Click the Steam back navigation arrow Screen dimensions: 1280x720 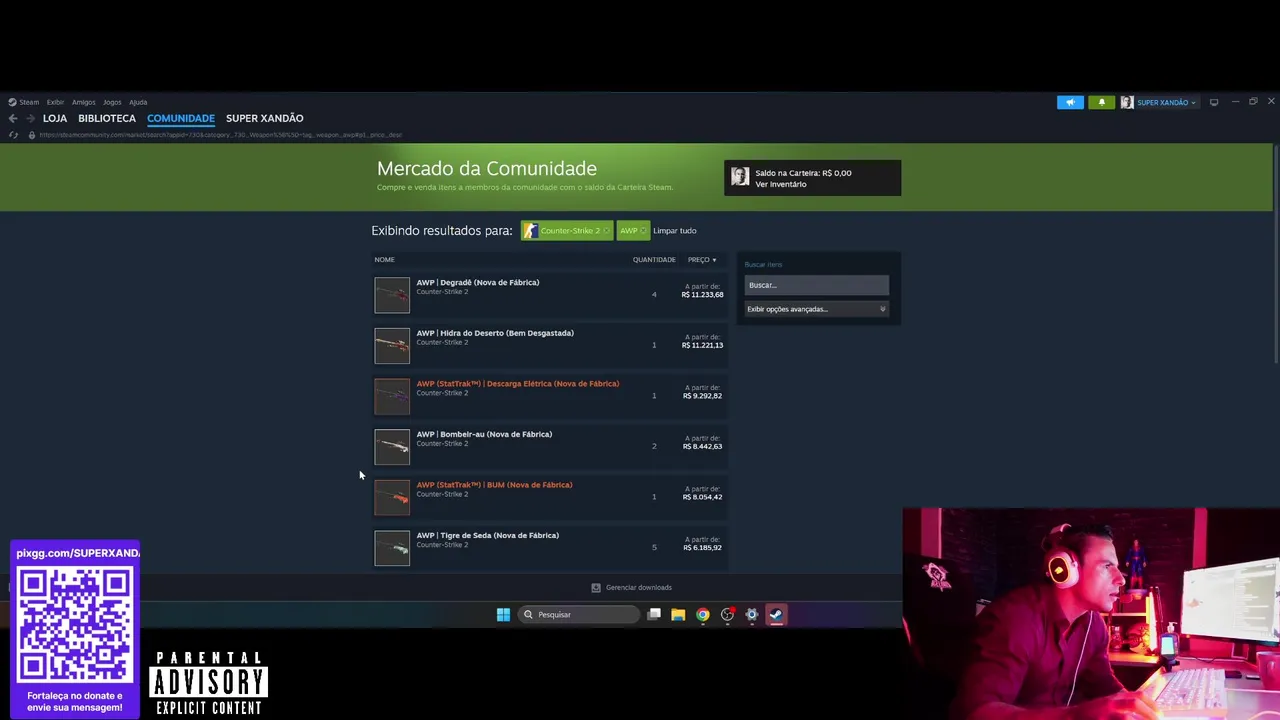pos(13,118)
